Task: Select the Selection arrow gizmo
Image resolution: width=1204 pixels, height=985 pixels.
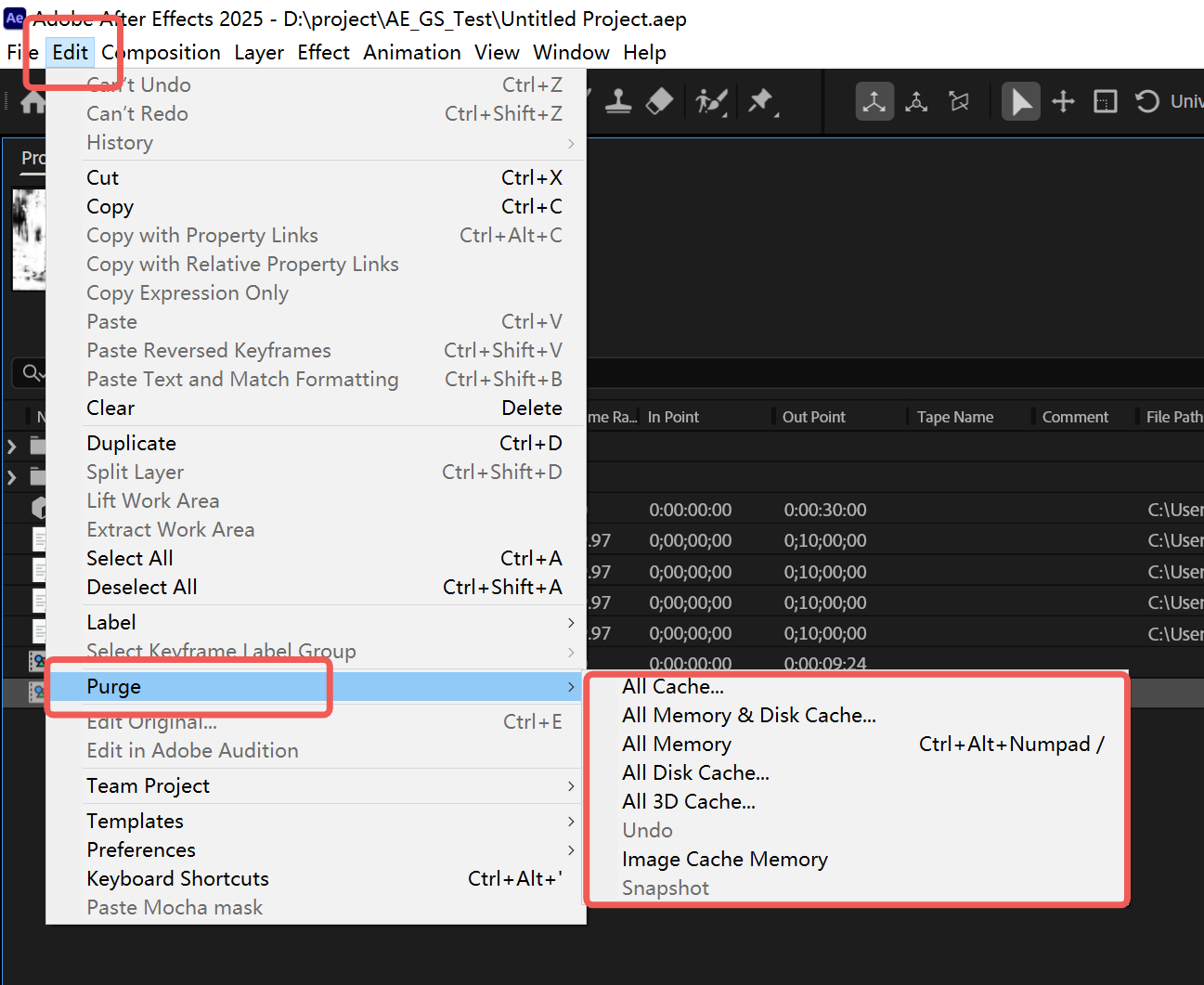Action: coord(1021,101)
